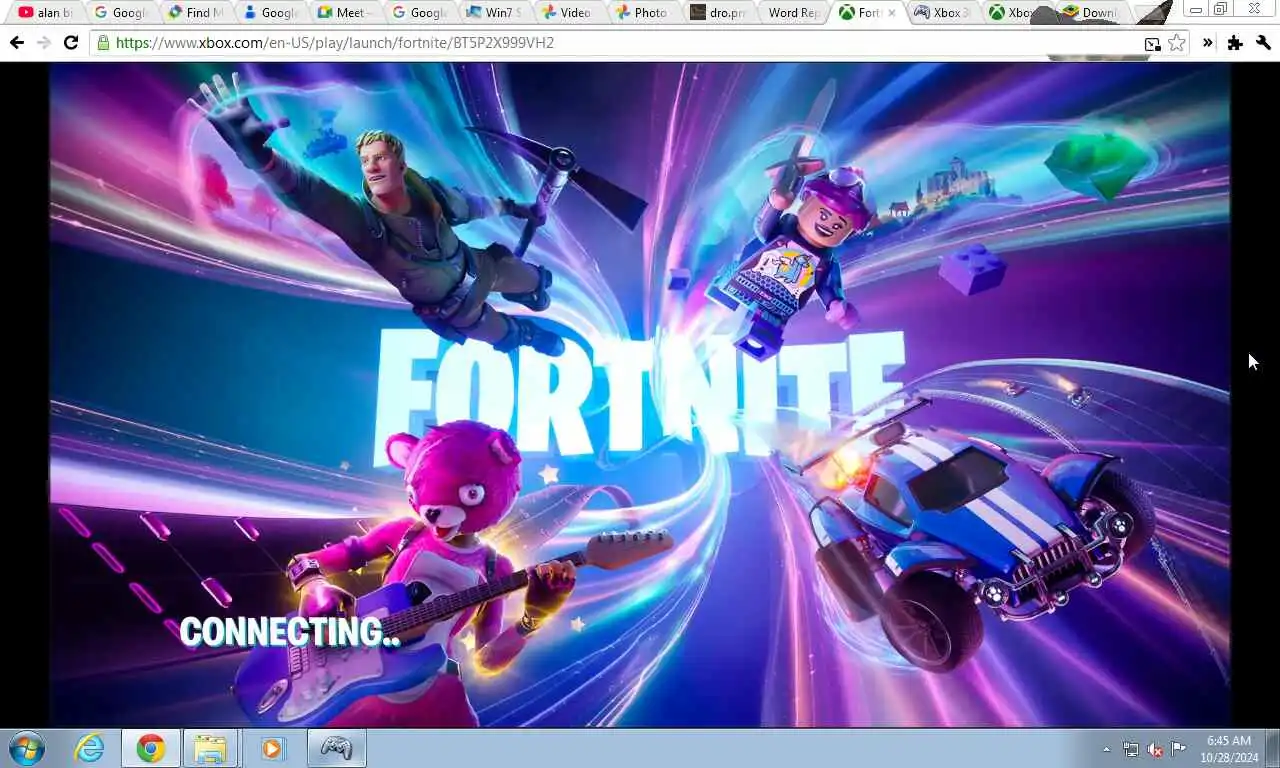Go back with the browser back arrow
Viewport: 1280px width, 768px height.
click(16, 43)
